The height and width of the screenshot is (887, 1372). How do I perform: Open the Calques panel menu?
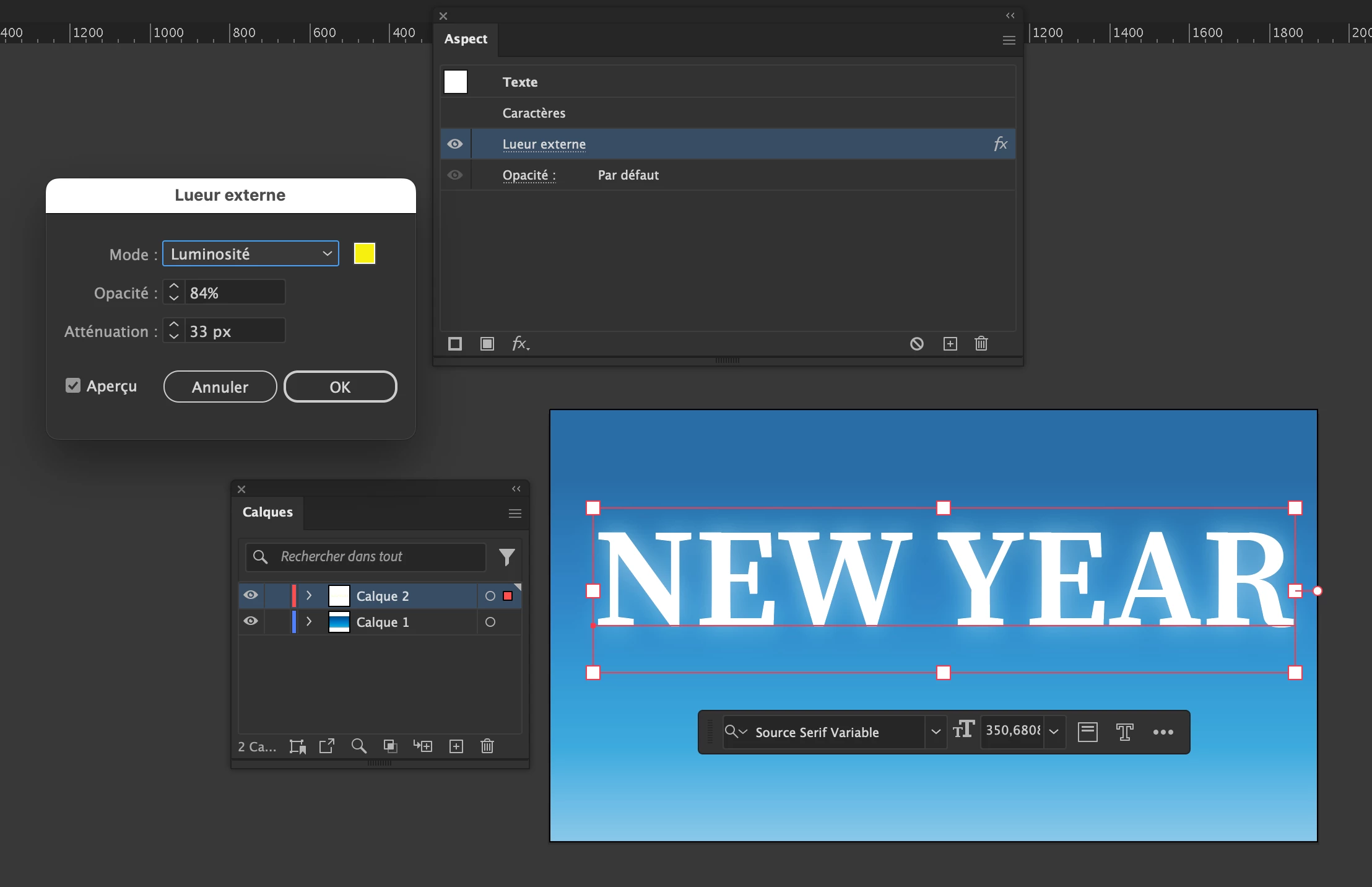514,513
